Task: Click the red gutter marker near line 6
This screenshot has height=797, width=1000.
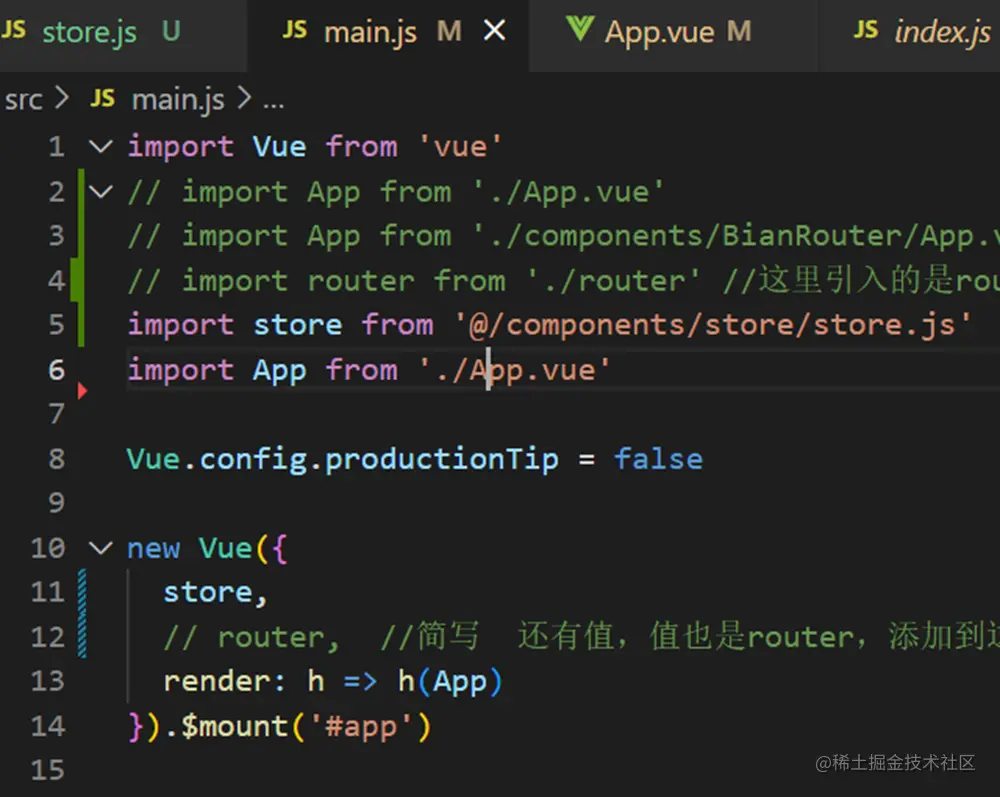Action: (x=82, y=390)
